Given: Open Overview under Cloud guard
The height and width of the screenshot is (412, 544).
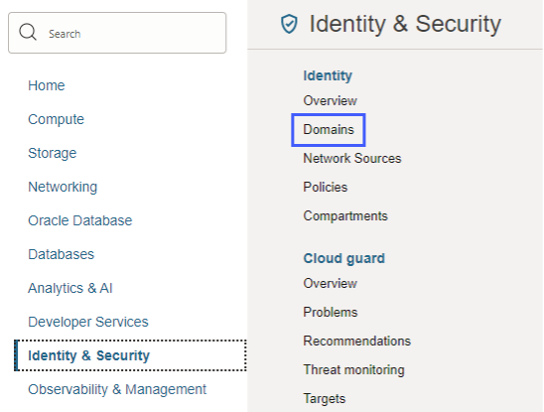Looking at the screenshot, I should point(330,283).
